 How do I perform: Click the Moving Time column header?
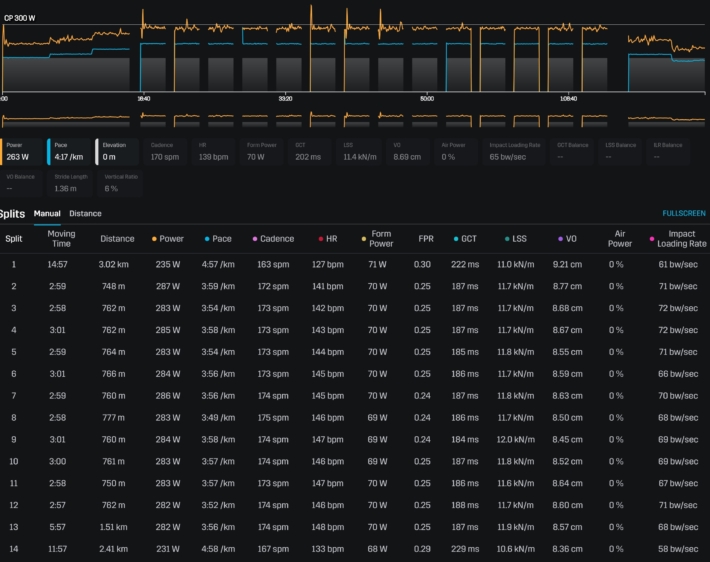62,239
